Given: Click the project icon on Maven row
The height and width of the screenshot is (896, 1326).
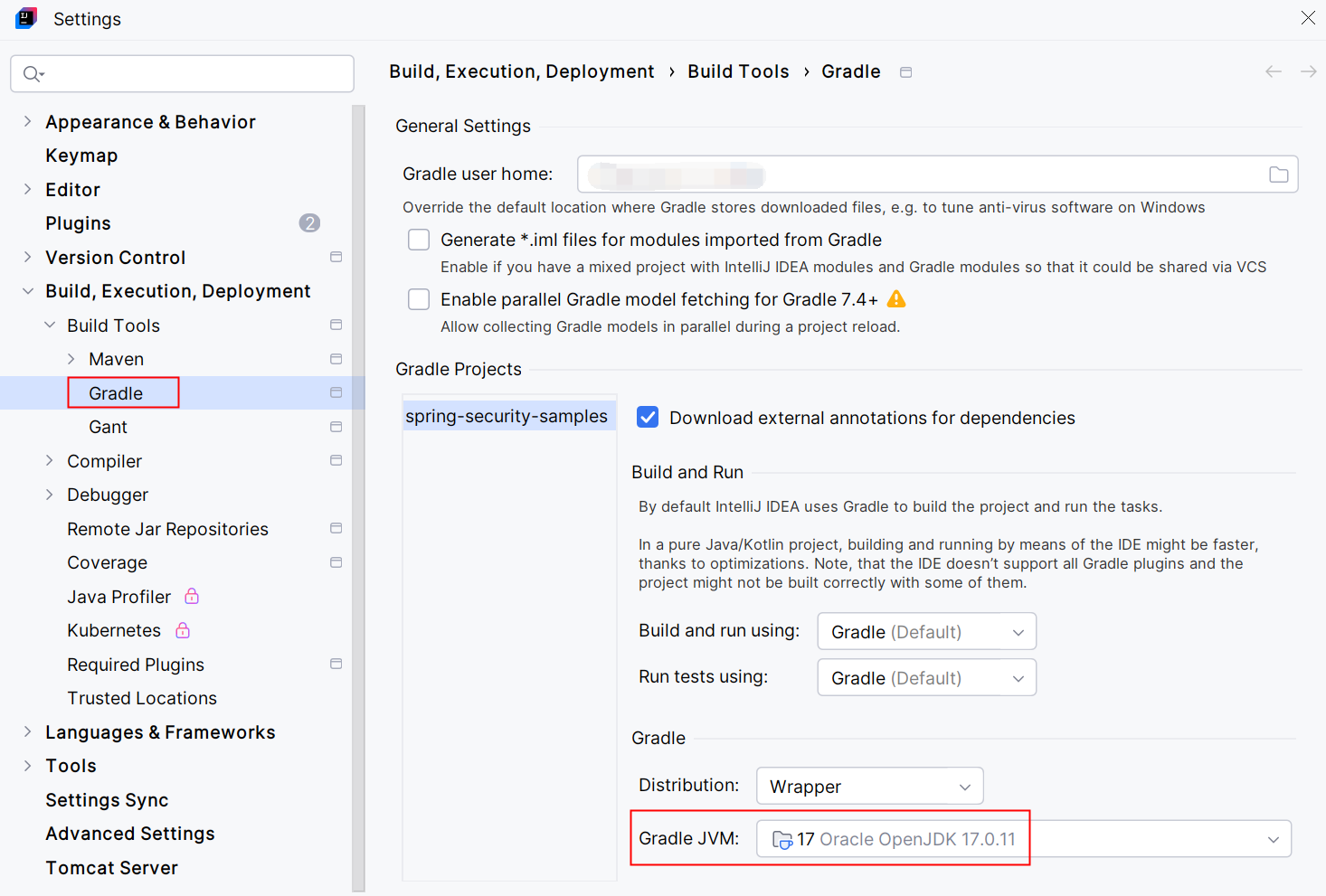Looking at the screenshot, I should click(x=336, y=359).
